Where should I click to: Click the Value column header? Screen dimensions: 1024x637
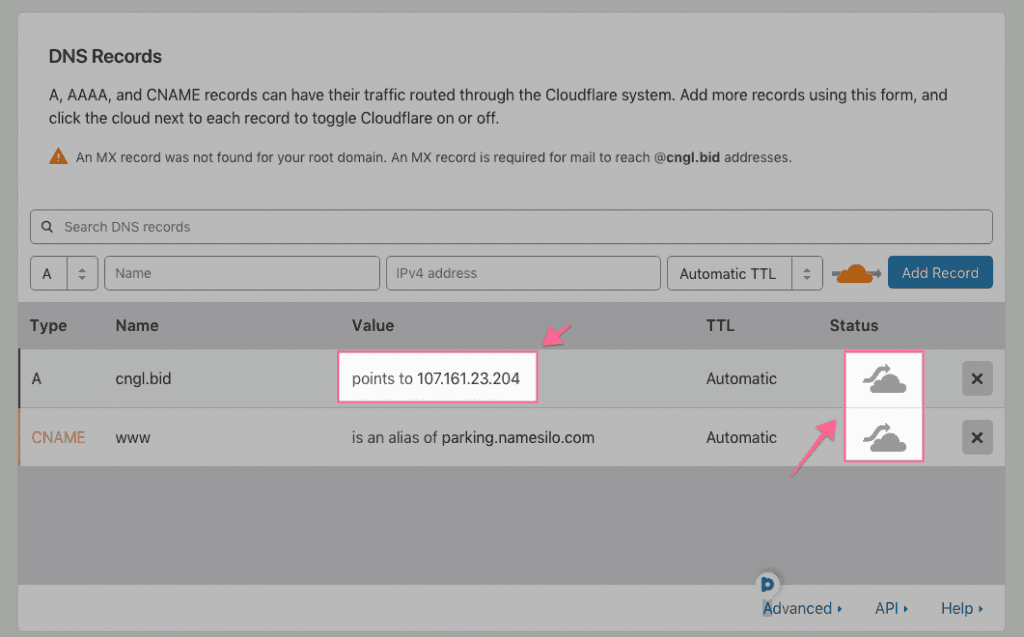[373, 325]
